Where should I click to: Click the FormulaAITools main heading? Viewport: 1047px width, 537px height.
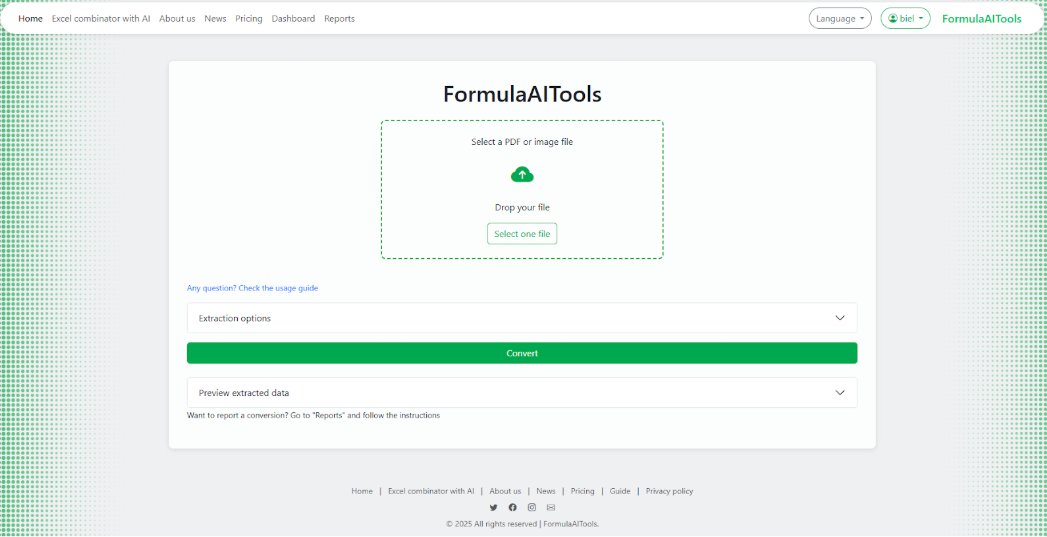(522, 94)
